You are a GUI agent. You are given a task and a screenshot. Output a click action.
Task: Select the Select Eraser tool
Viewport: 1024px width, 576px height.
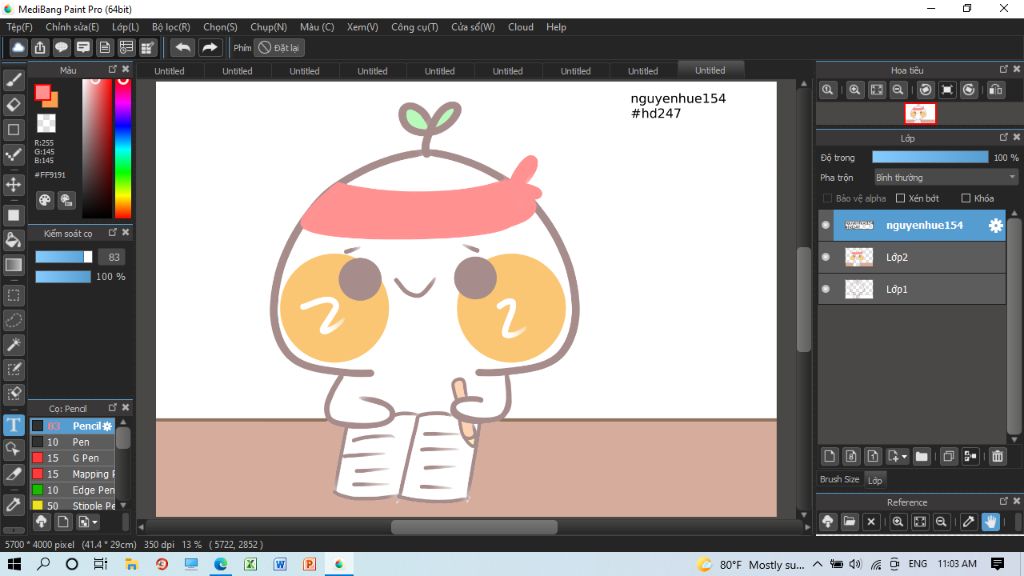[14, 393]
